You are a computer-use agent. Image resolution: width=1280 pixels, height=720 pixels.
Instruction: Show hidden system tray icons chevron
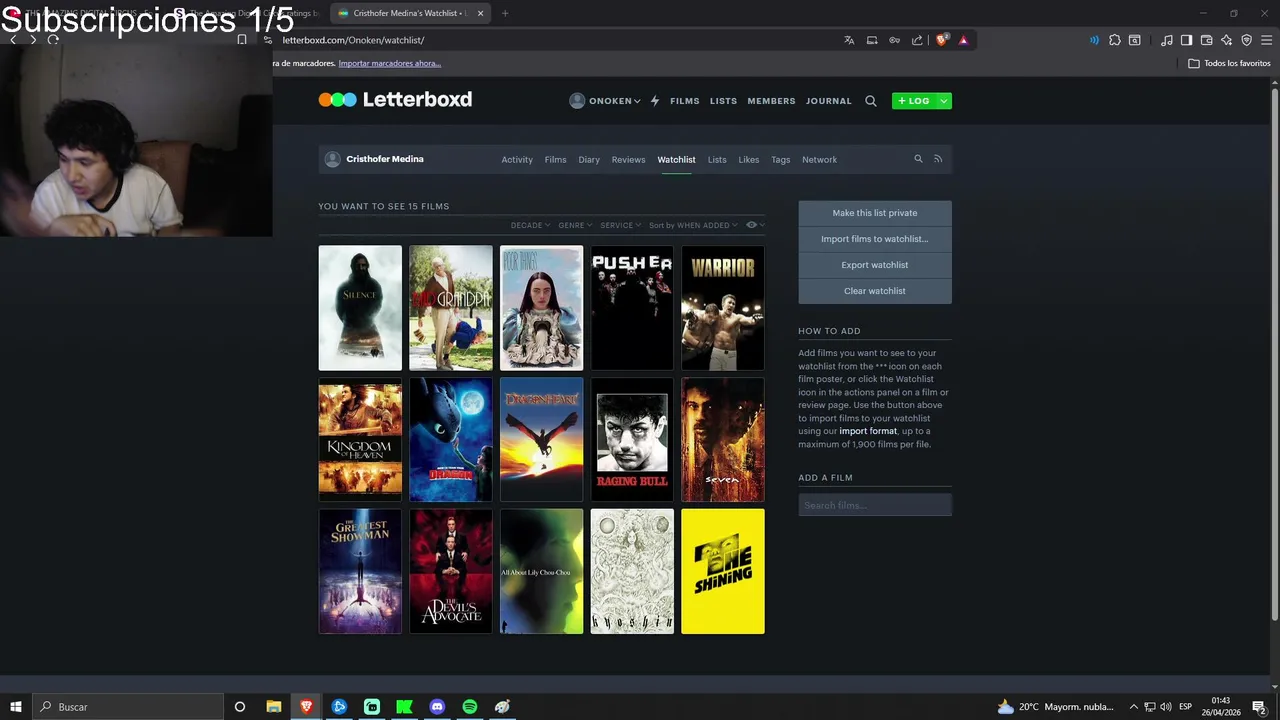coord(1133,707)
